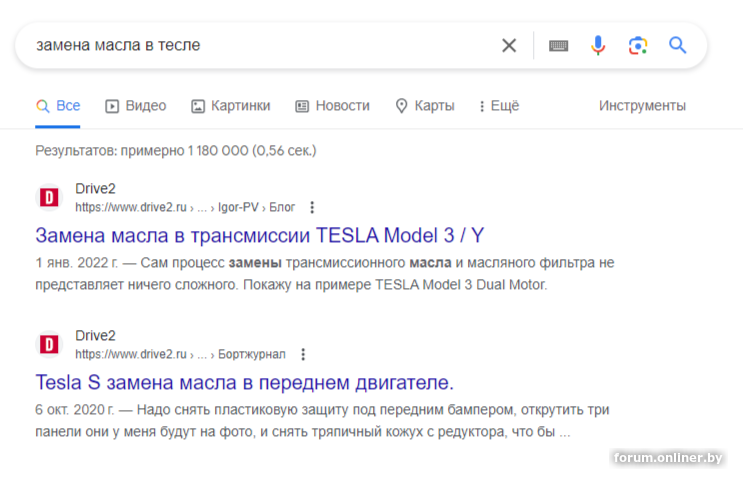Click the blue magnifier search button
Image resolution: width=743 pixels, height=479 pixels.
[677, 45]
